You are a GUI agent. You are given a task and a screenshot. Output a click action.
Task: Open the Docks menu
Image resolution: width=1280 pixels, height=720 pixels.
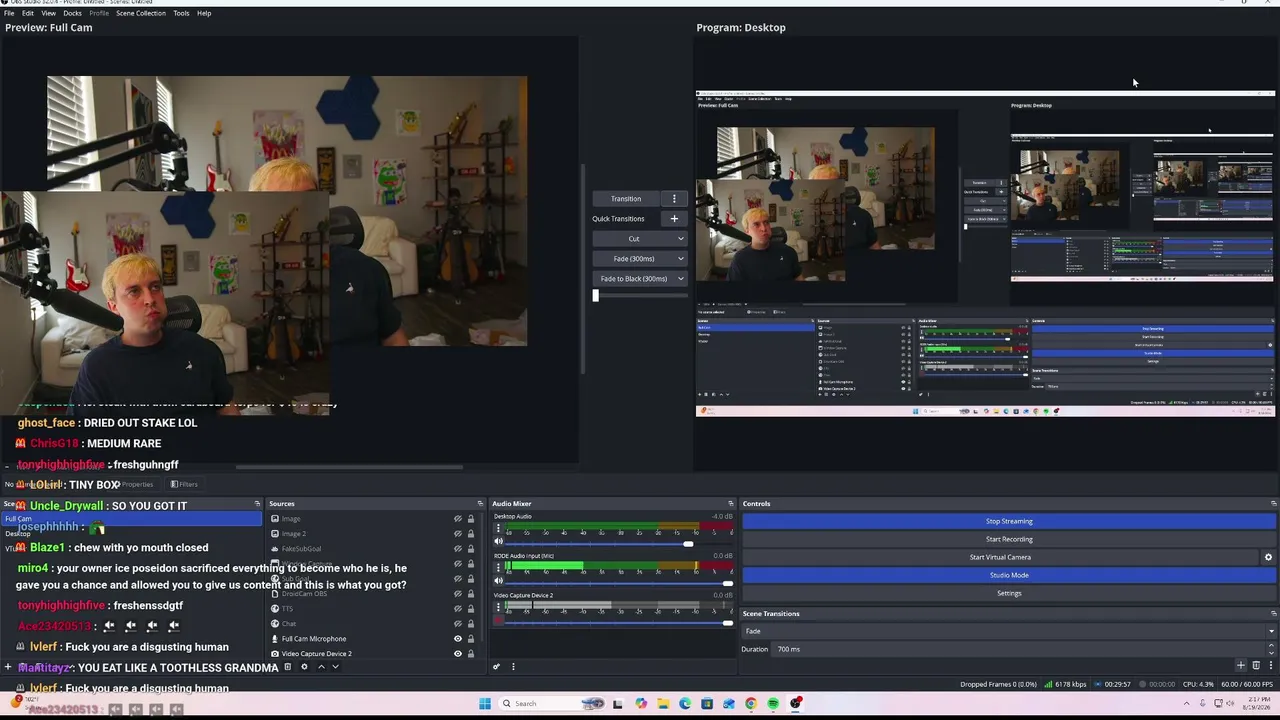coord(72,13)
